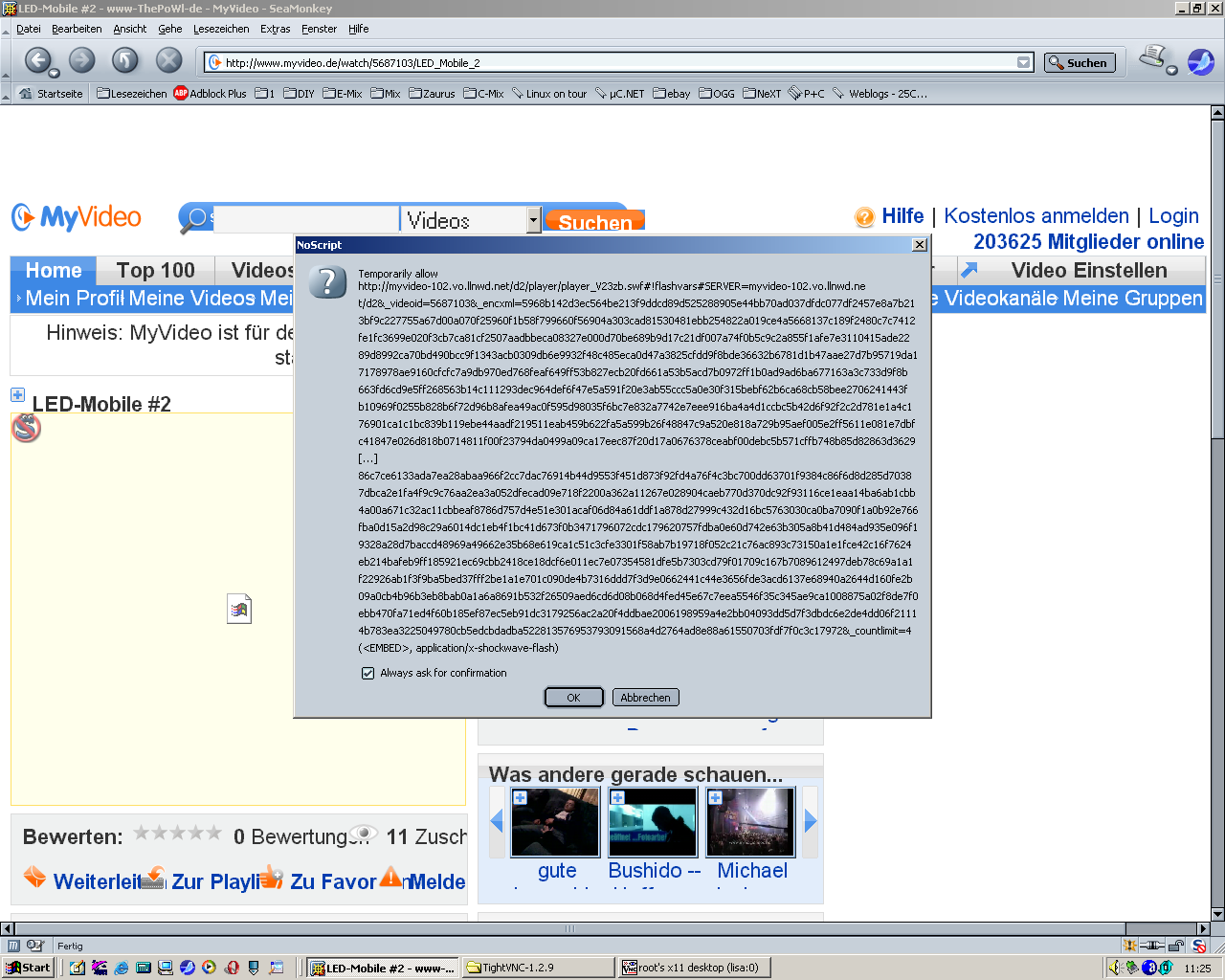1225x980 pixels.
Task: Click the blocked Flash NoScript placeholder icon
Action: point(26,428)
